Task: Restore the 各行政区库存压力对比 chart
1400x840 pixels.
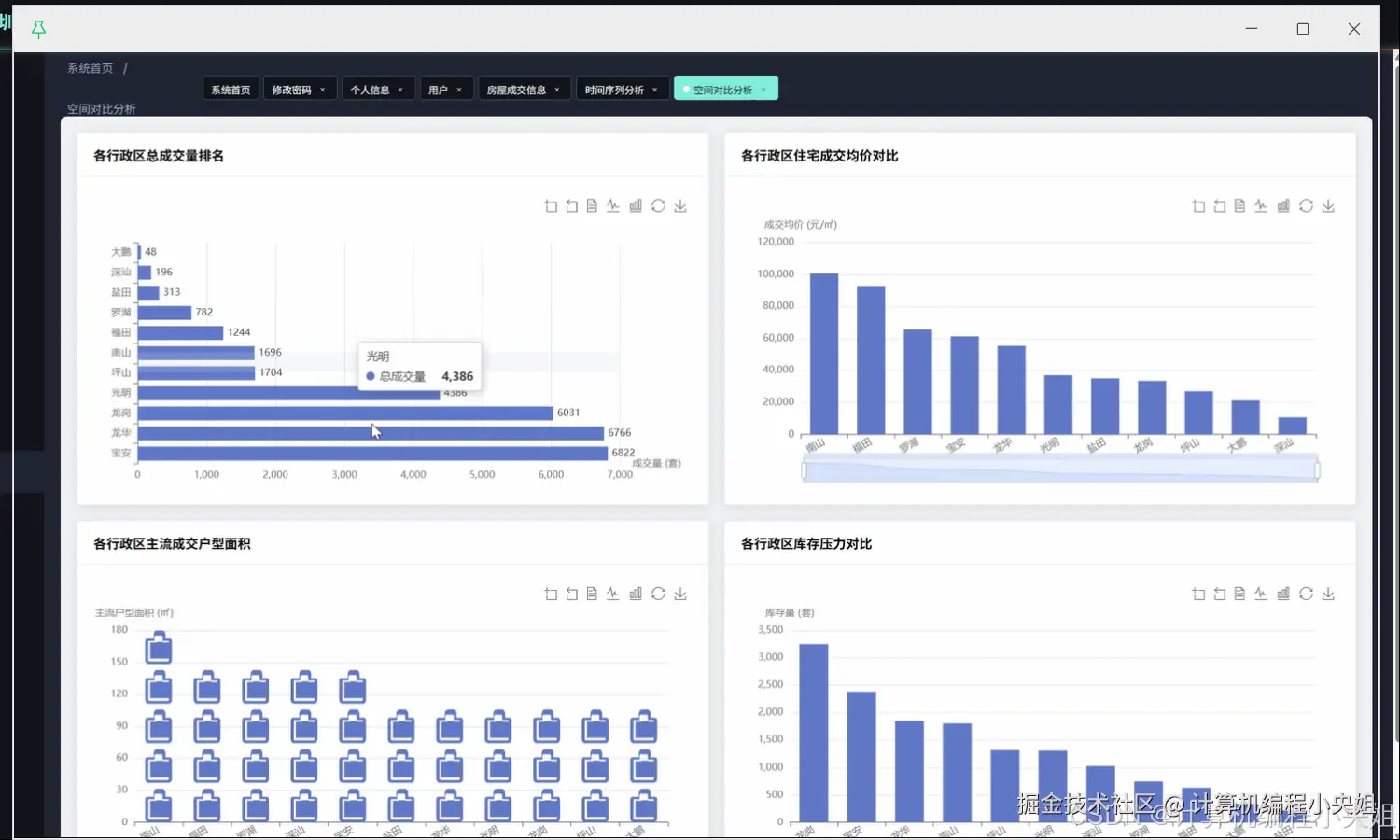Action: 1306,594
